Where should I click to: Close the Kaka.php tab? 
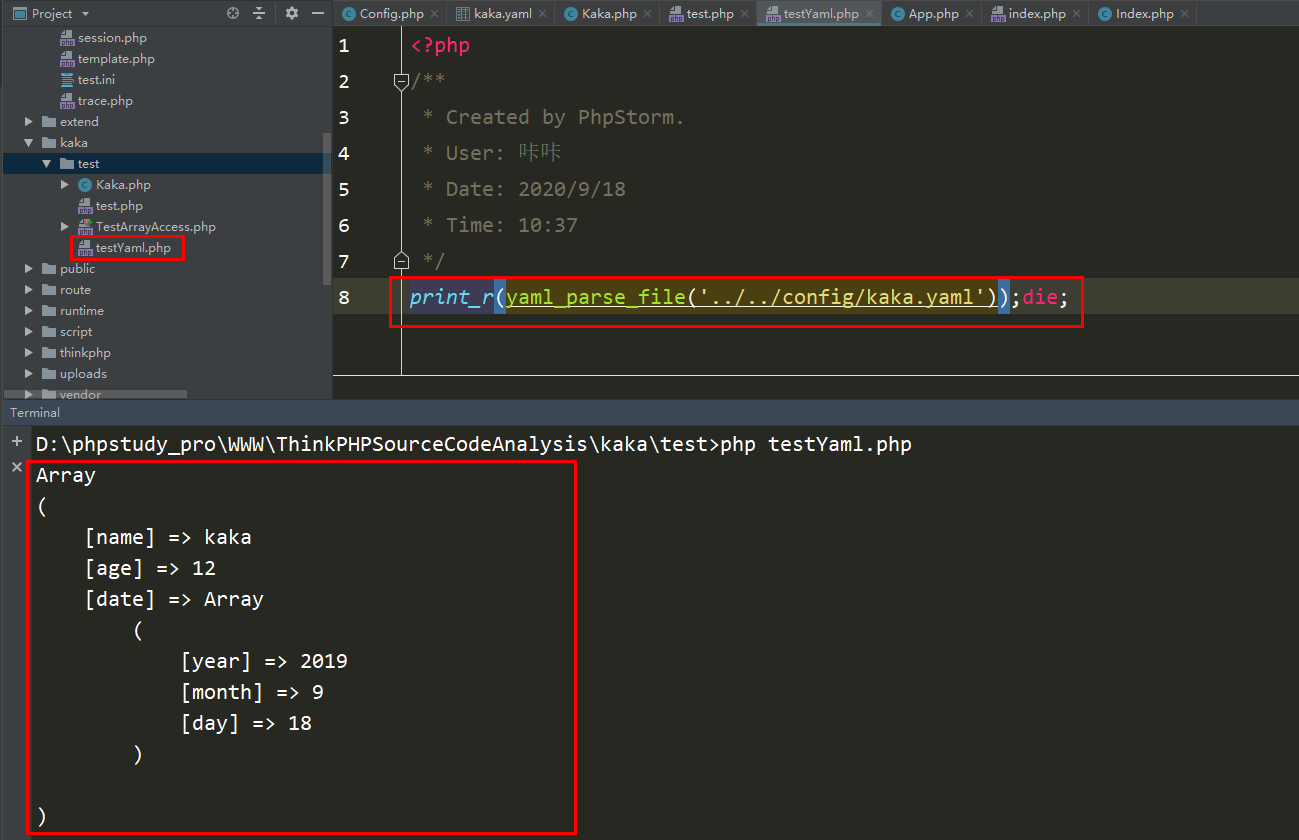coord(649,14)
